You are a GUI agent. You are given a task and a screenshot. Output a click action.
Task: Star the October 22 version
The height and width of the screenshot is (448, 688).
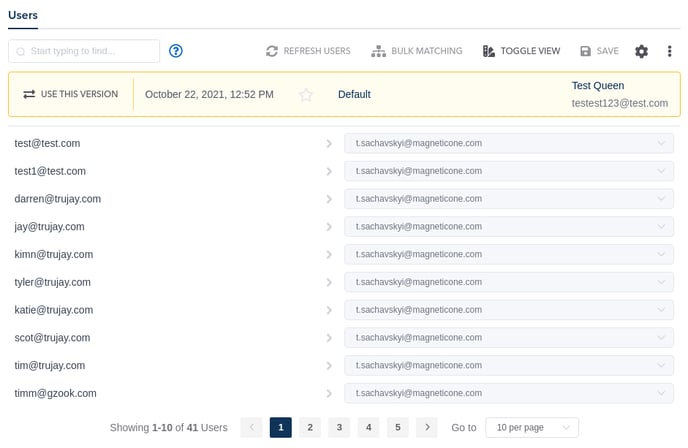coord(306,95)
